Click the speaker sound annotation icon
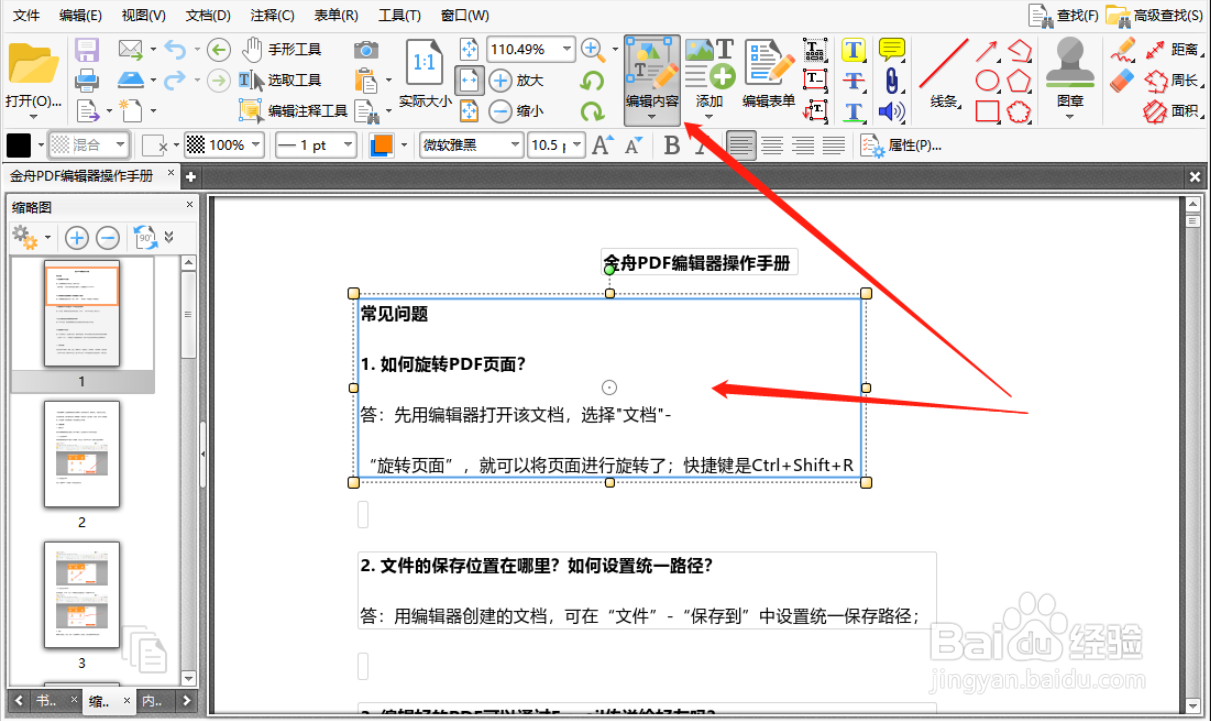The width and height of the screenshot is (1211, 721). coord(891,111)
